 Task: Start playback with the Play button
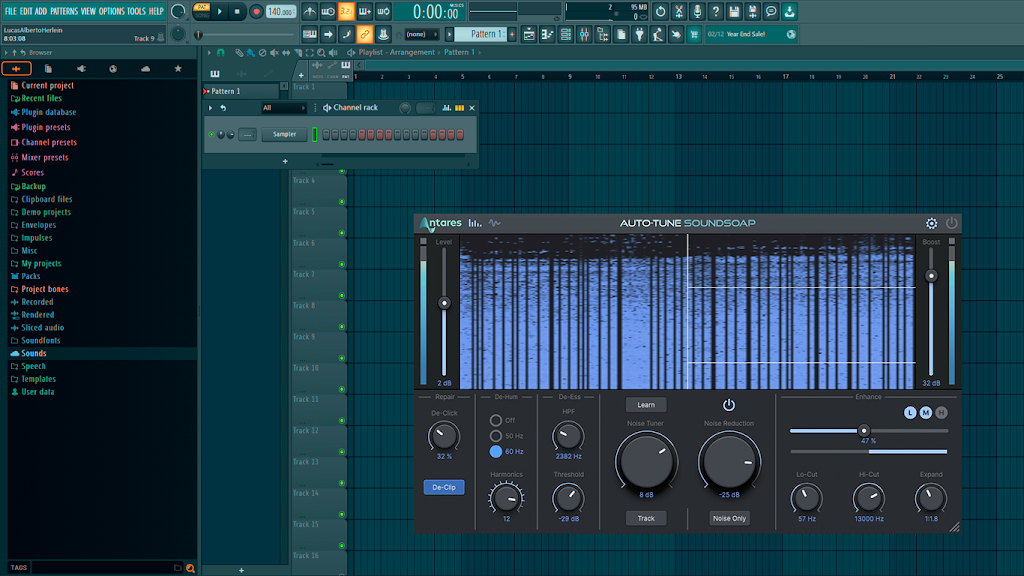point(220,11)
